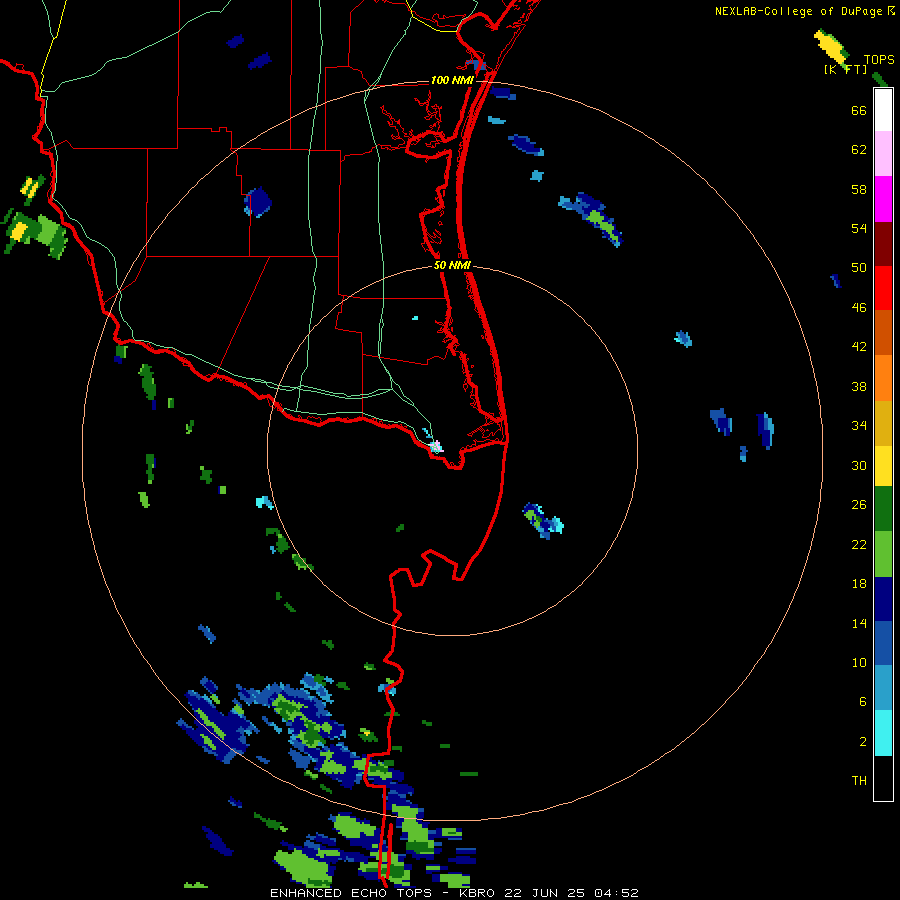Click the dark orange legend swatch
The height and width of the screenshot is (900, 900).
pos(883,332)
